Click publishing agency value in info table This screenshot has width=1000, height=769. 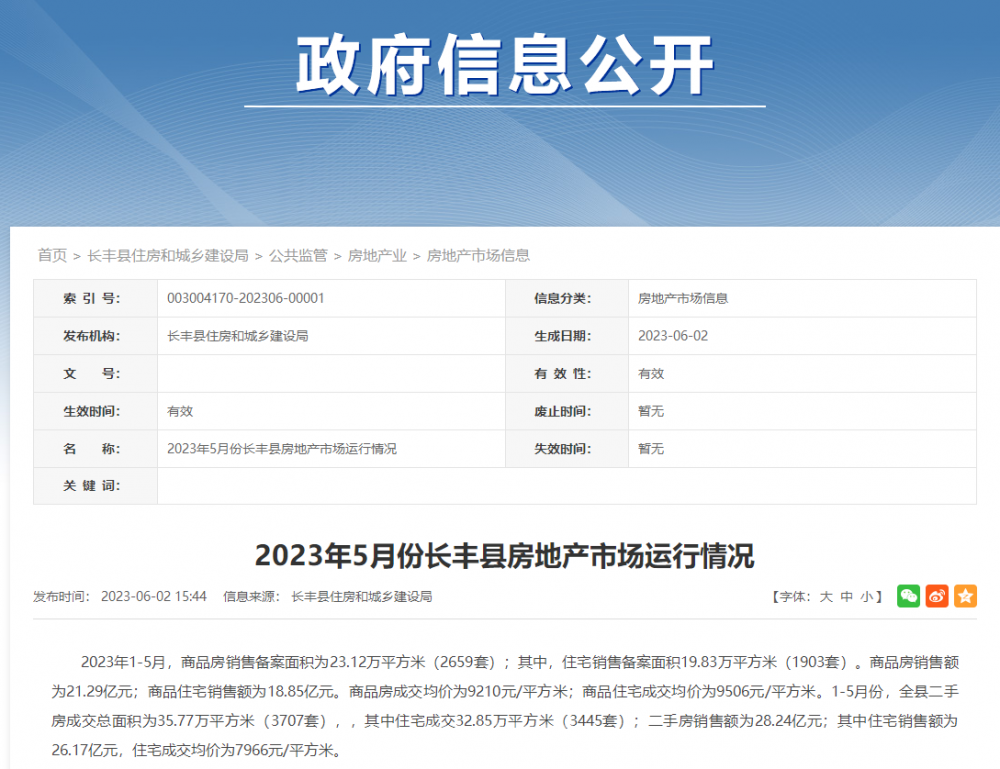[x=237, y=336]
